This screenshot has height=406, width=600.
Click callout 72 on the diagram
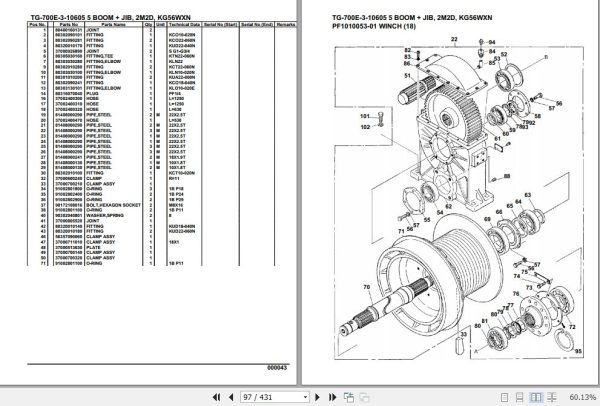572,327
